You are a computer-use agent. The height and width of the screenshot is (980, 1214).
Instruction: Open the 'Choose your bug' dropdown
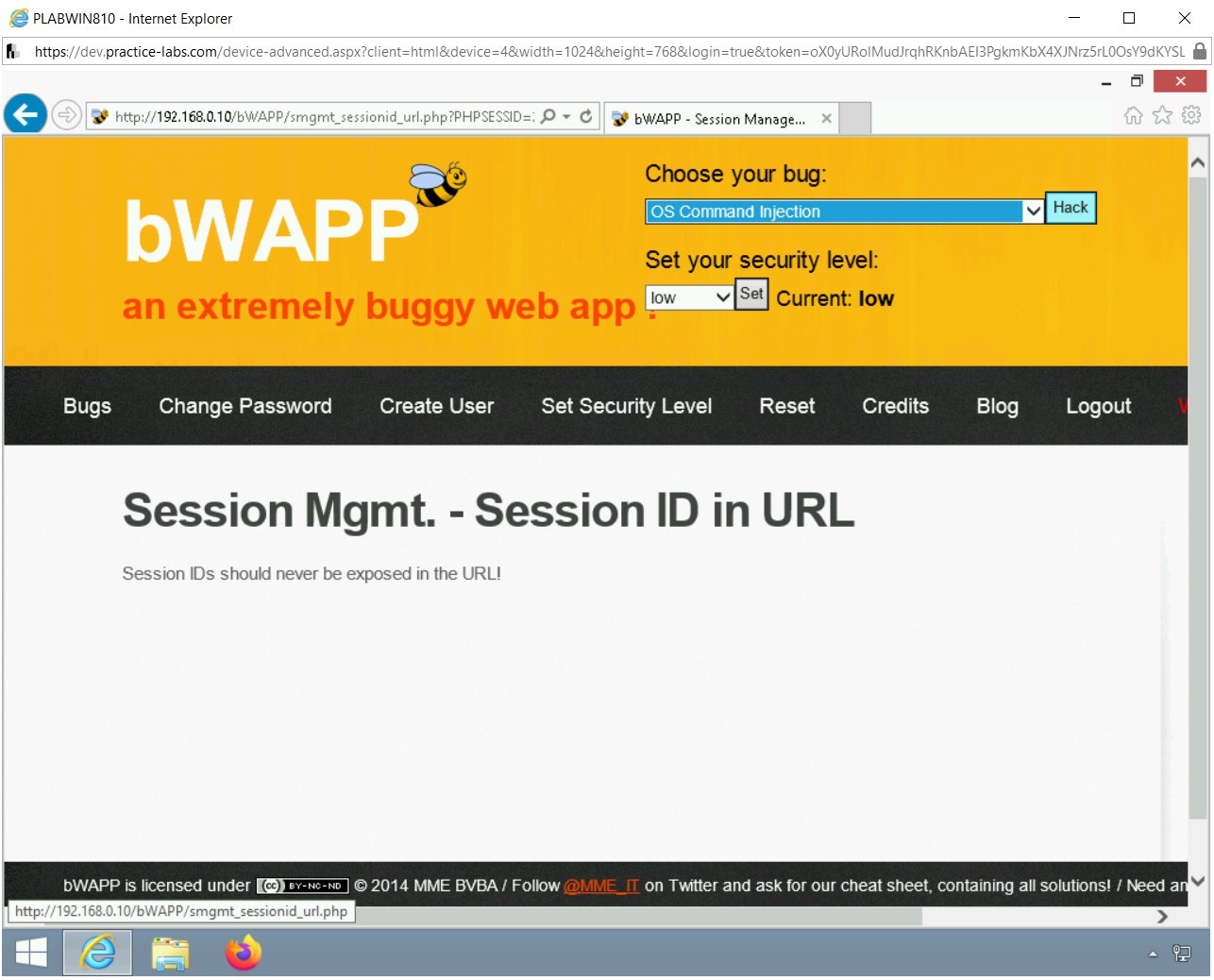coord(1034,211)
